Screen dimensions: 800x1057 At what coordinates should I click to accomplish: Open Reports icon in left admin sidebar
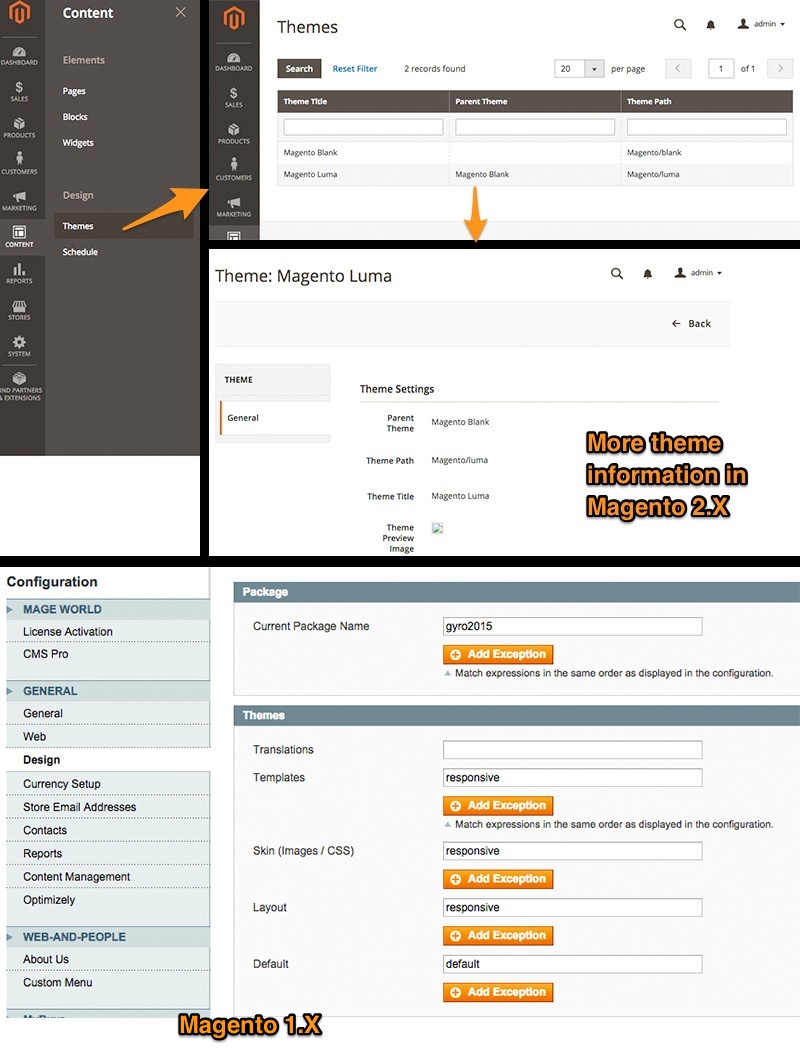coord(19,273)
